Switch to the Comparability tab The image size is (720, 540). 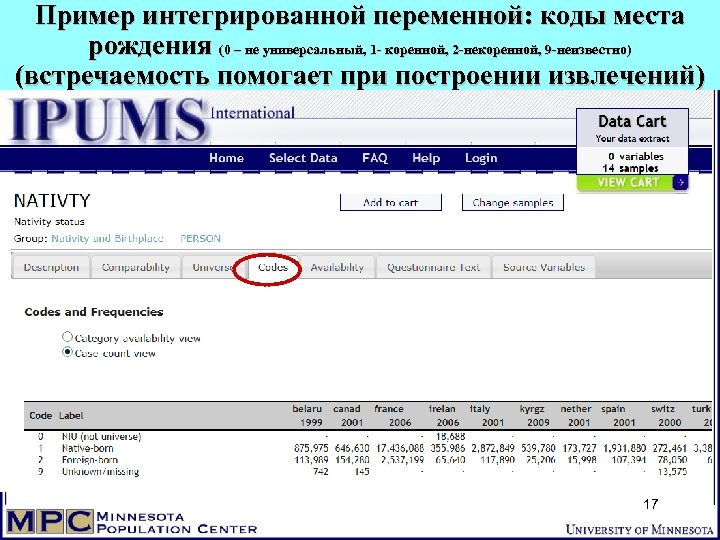point(135,267)
